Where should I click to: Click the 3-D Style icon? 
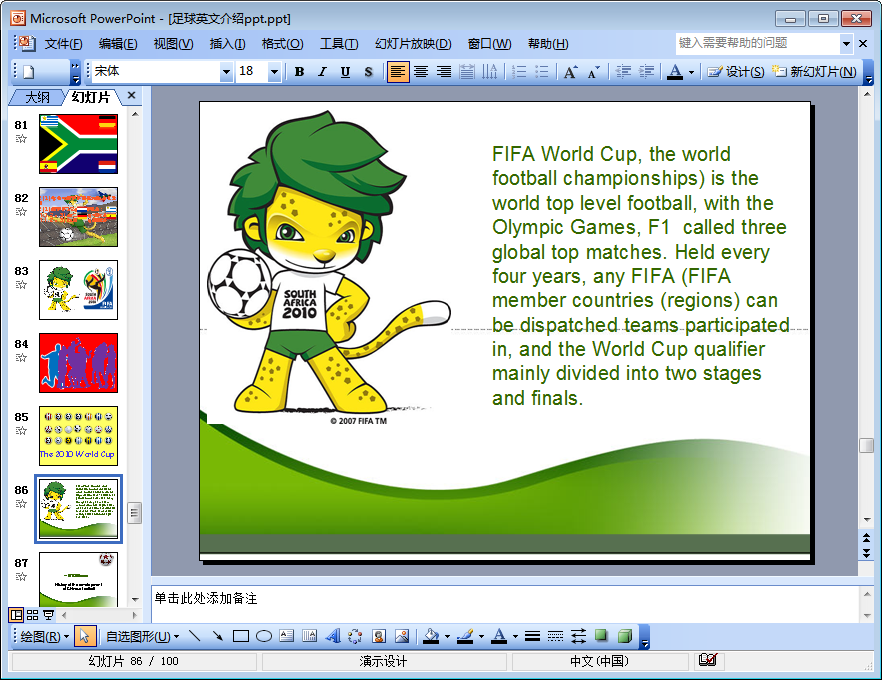click(x=624, y=636)
